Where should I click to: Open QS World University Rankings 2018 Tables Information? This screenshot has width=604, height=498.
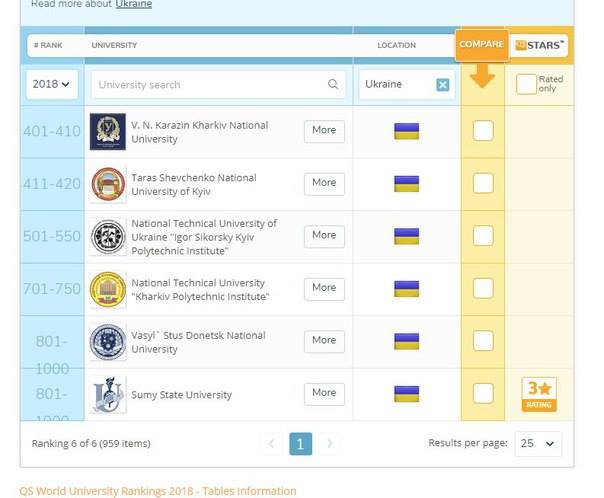(x=158, y=491)
